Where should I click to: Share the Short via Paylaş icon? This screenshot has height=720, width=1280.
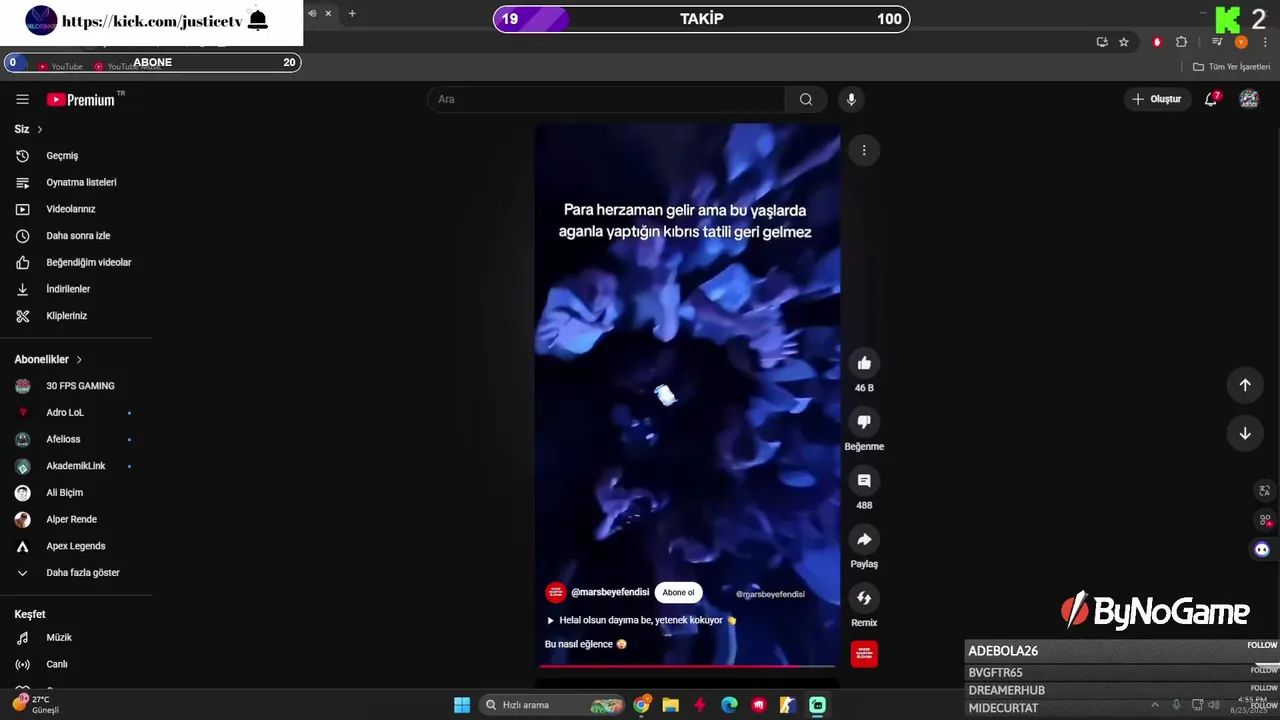click(x=864, y=540)
